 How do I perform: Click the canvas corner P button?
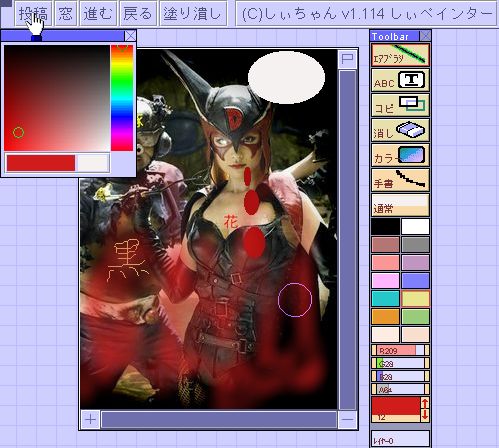click(x=347, y=59)
